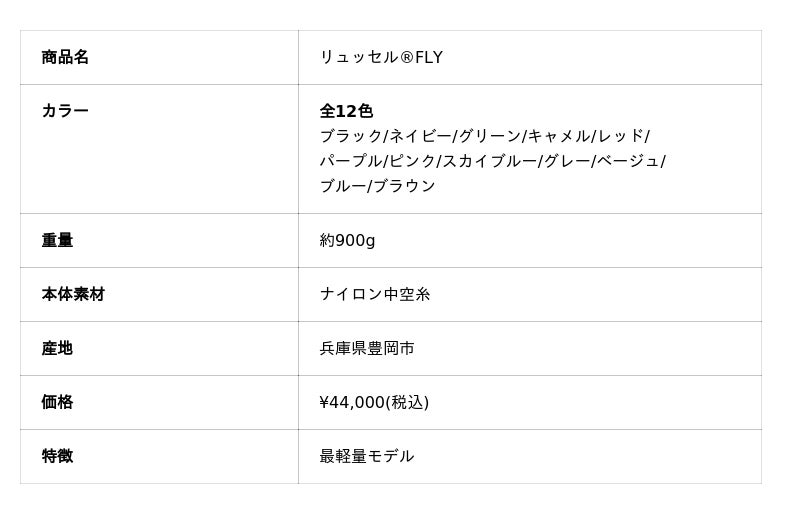The width and height of the screenshot is (800, 514).
Task: Click the 重量 row label
Action: tap(57, 240)
